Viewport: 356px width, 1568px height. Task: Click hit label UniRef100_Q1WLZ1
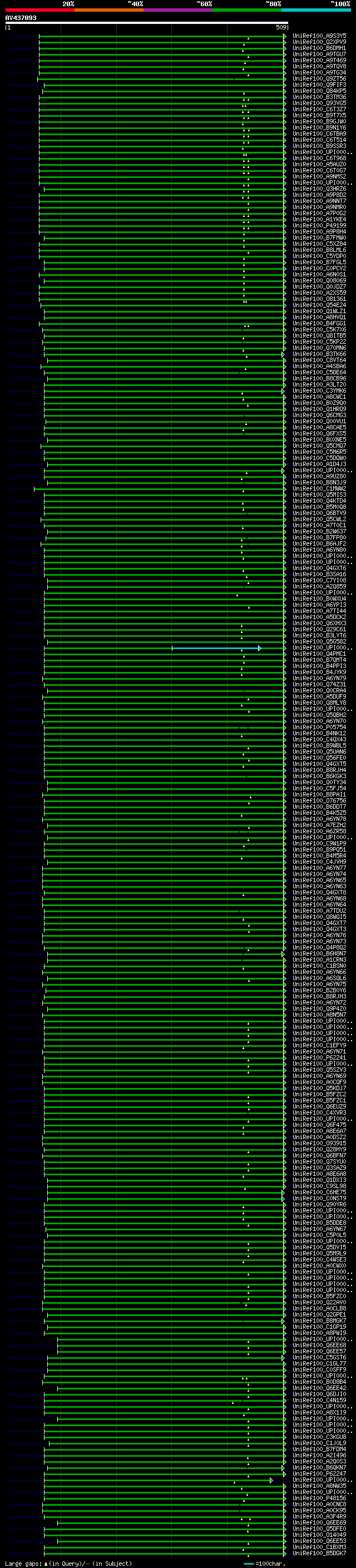point(319,311)
